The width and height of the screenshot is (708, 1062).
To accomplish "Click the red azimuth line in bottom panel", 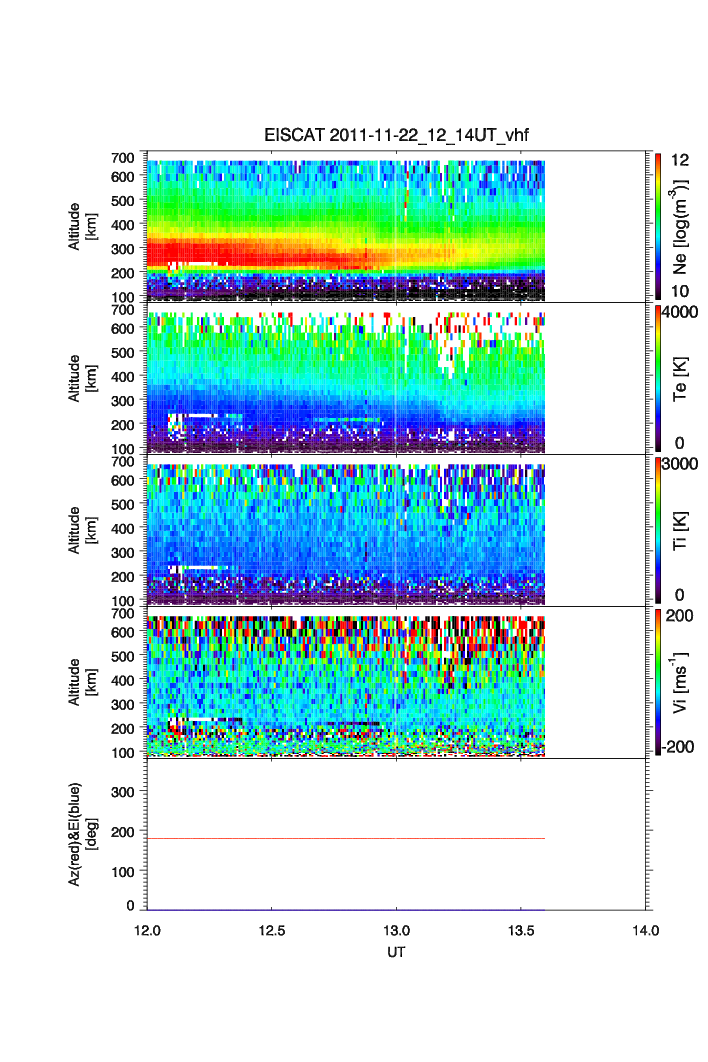I will coord(346,838).
